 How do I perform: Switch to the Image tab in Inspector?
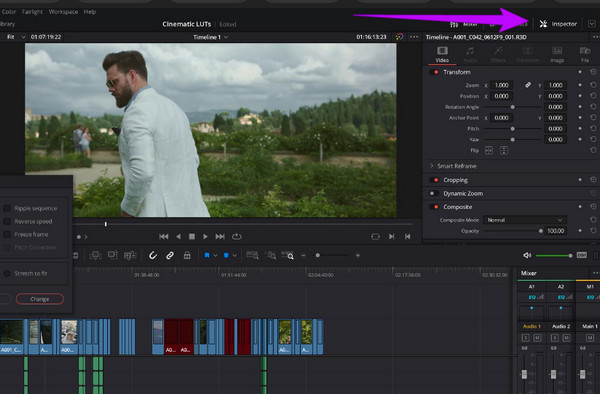(x=557, y=54)
